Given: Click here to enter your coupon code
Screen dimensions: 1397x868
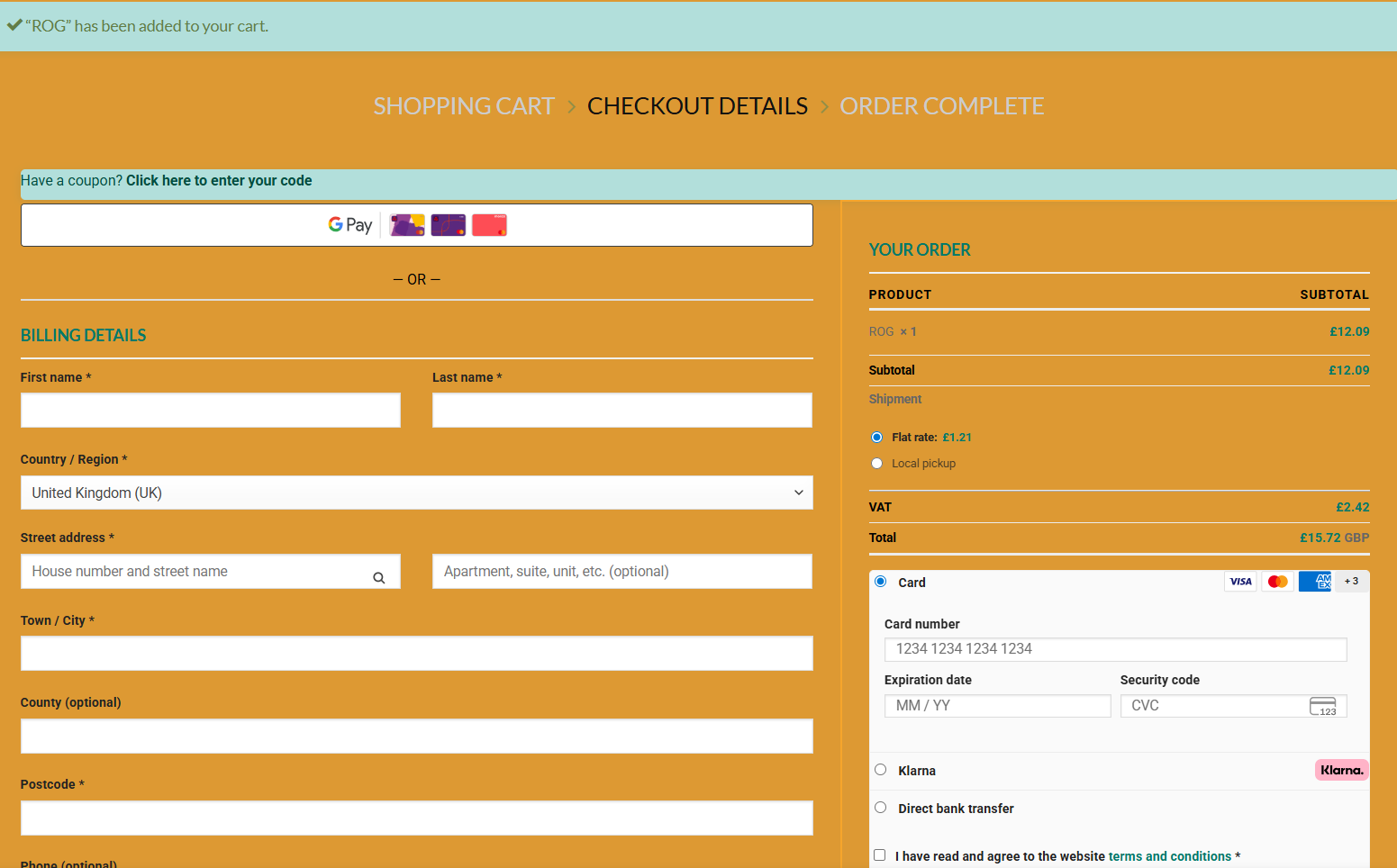Looking at the screenshot, I should tap(219, 180).
